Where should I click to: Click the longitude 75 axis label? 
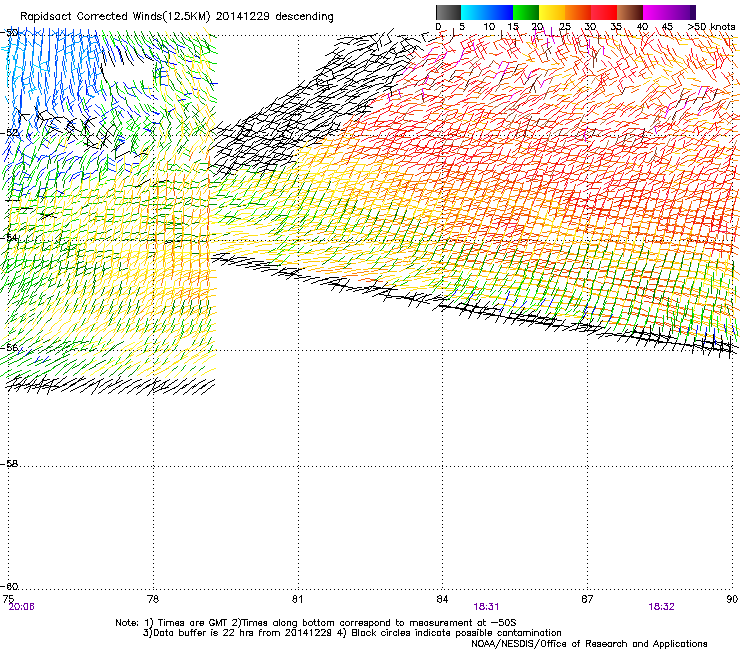8,599
